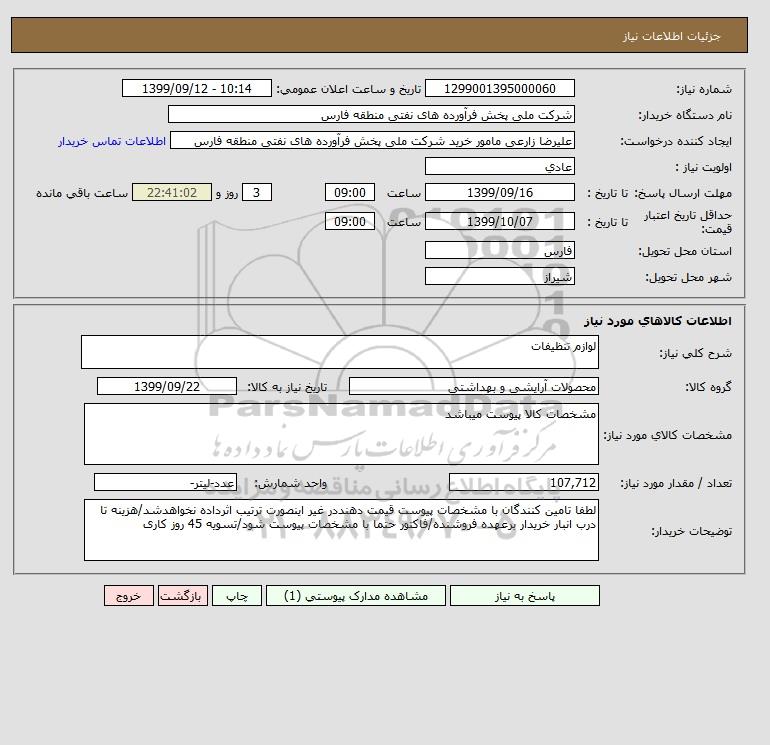
Task: Open مشاهده مدارک پیوستی (1) attachments
Action: click(x=356, y=596)
